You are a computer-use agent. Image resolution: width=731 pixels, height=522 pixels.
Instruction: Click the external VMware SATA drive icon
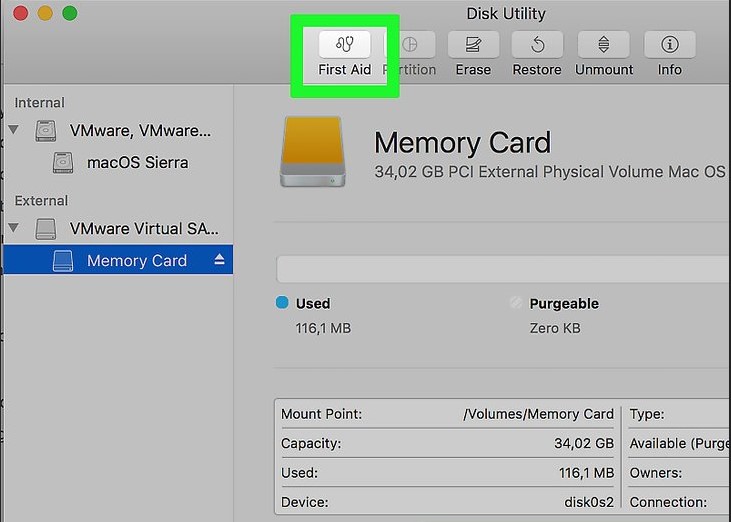46,229
